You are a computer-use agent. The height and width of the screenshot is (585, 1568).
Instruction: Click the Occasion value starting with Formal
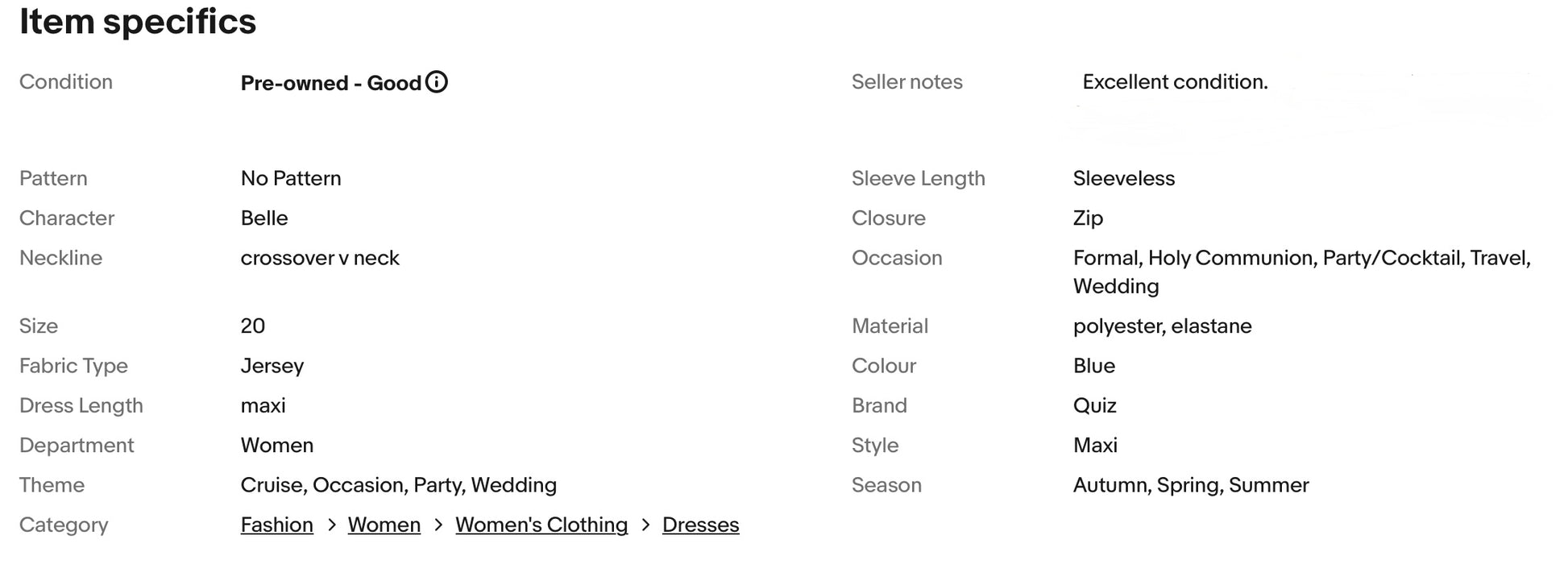point(1300,259)
